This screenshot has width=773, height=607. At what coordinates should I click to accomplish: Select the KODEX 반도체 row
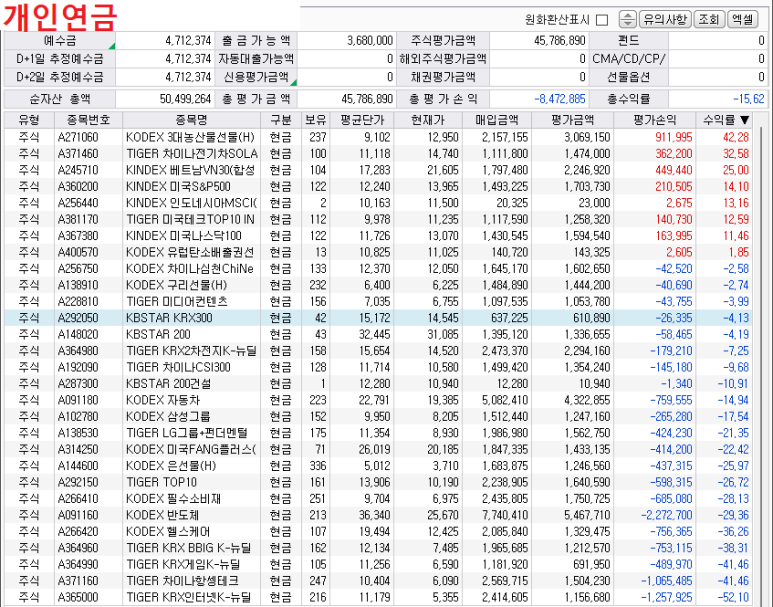coord(380,515)
